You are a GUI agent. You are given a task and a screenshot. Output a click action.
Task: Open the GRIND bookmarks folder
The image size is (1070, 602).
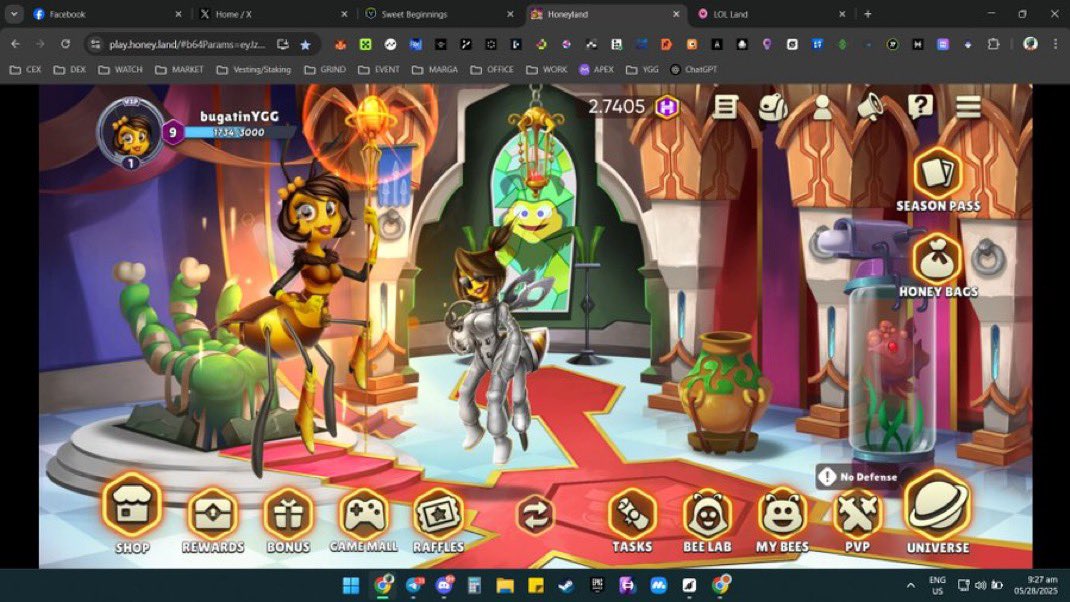coord(325,70)
